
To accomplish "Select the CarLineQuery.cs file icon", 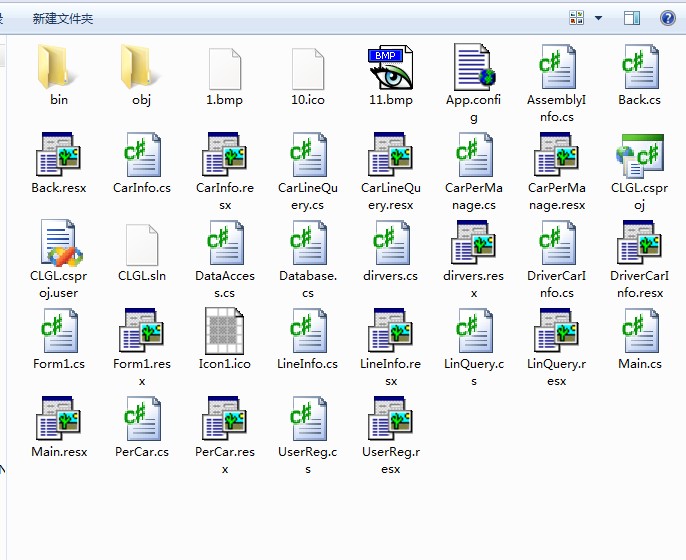I will (x=308, y=155).
